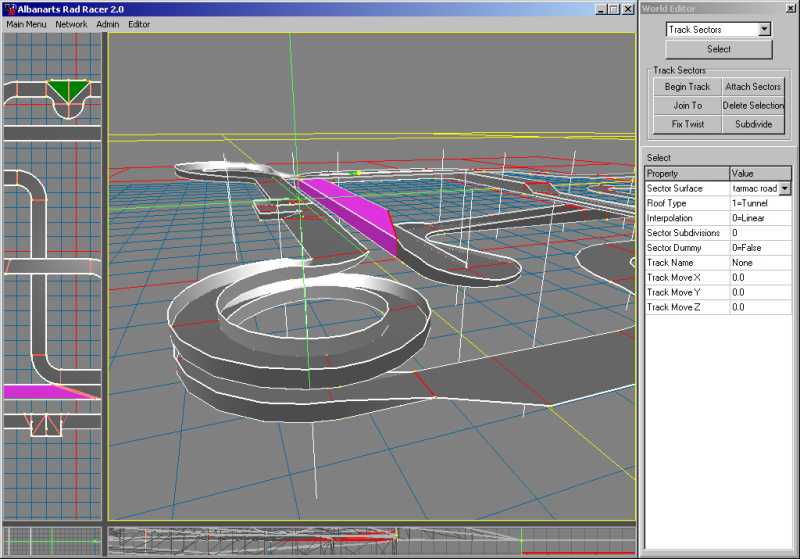The width and height of the screenshot is (800, 559).
Task: Open the Main Menu menu
Action: (x=26, y=24)
